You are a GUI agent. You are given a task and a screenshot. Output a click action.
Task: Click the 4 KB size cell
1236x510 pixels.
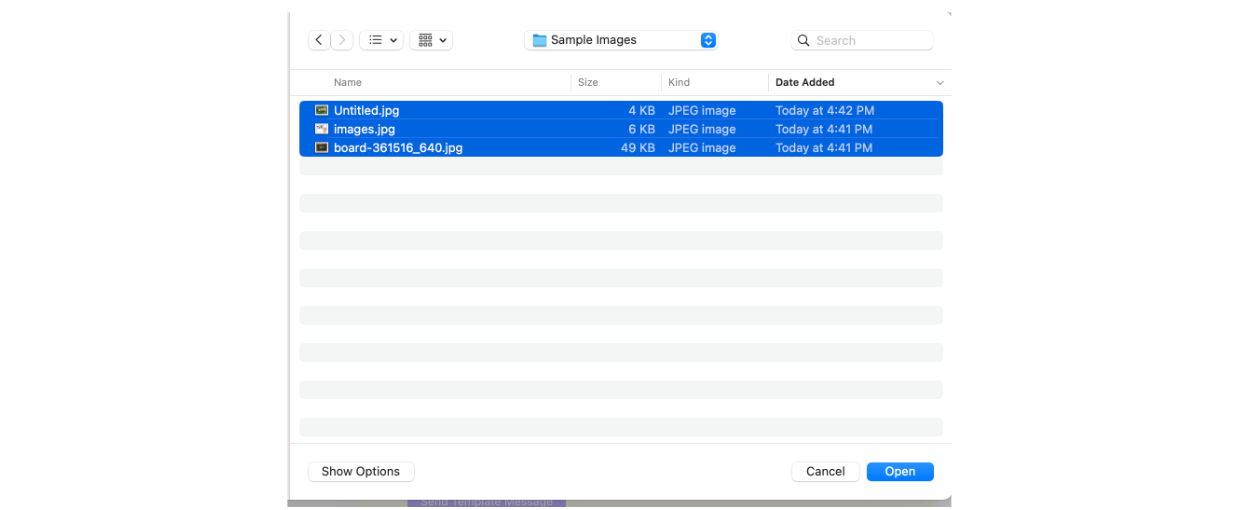tap(641, 110)
